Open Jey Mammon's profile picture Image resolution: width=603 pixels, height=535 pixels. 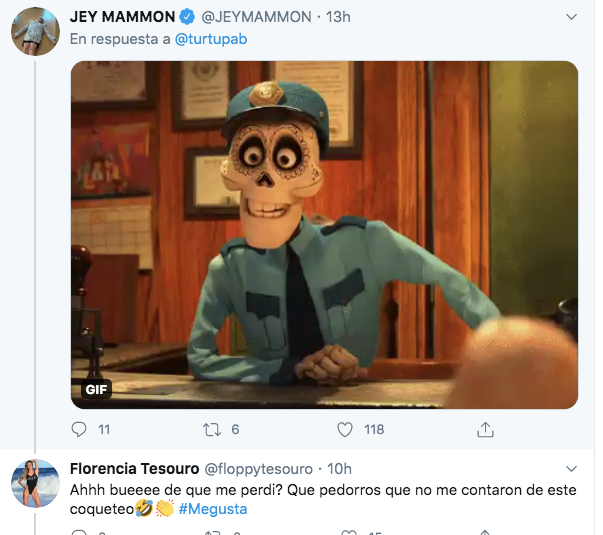tap(35, 32)
